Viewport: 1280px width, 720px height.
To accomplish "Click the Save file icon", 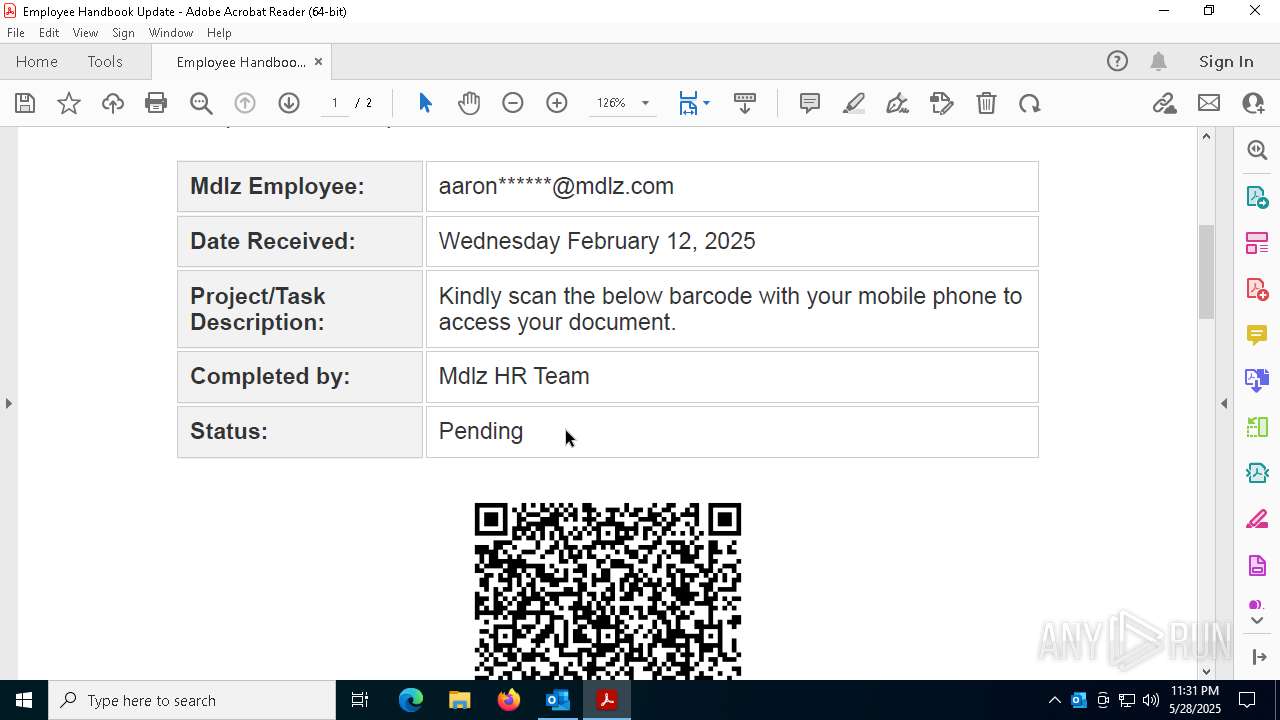I will (x=25, y=103).
